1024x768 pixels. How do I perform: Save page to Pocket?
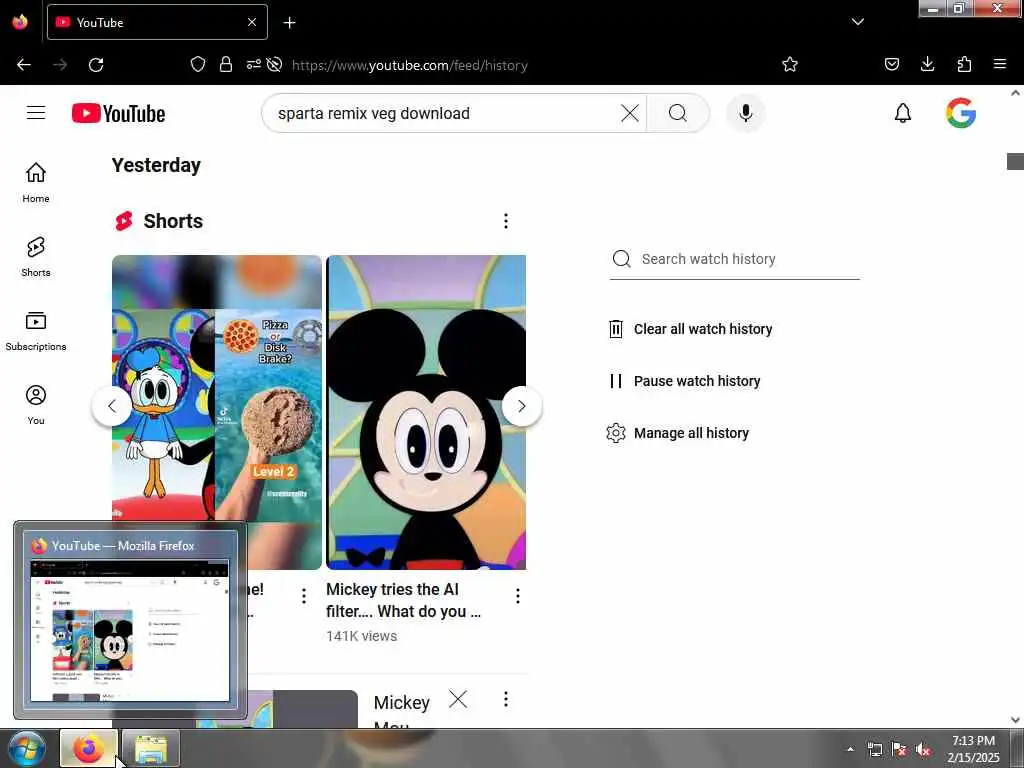891,64
